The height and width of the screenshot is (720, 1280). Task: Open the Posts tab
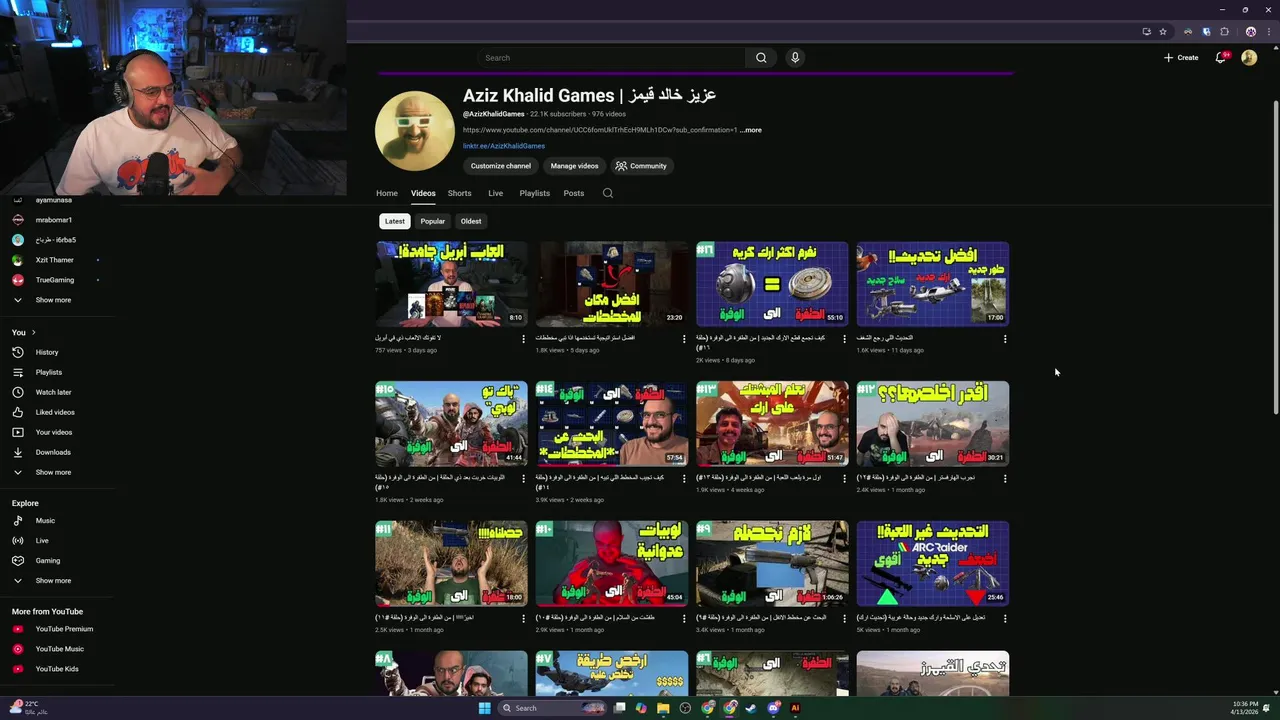point(573,193)
